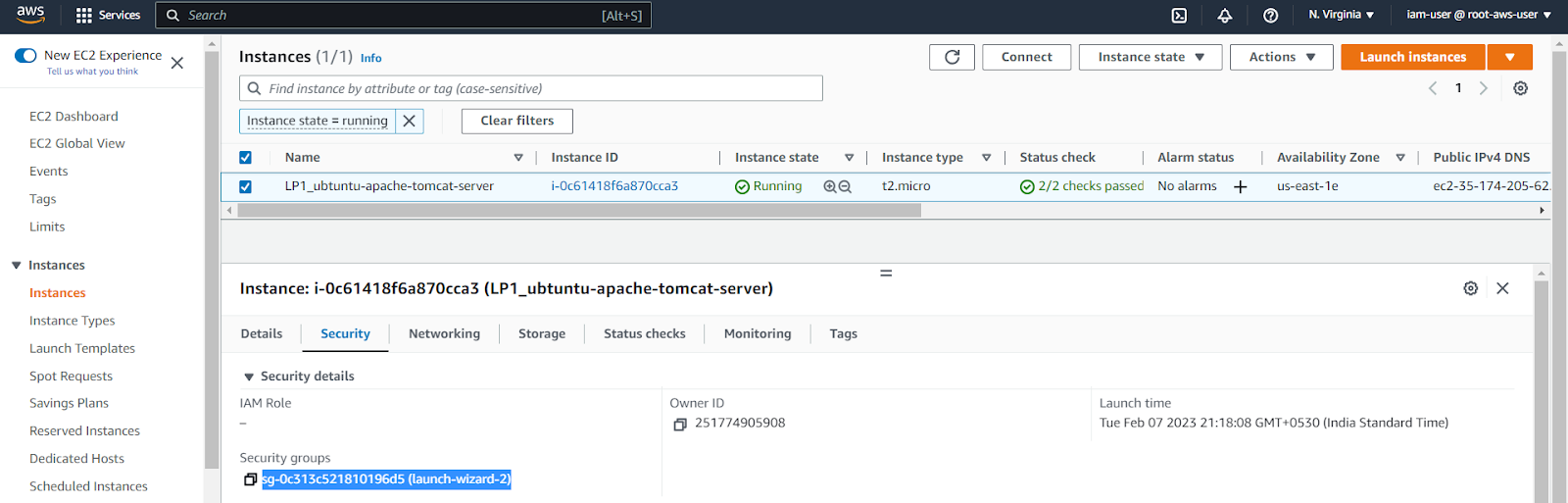Sort by Instance state column arrow
Screen dimensions: 1568x503
[x=849, y=158]
